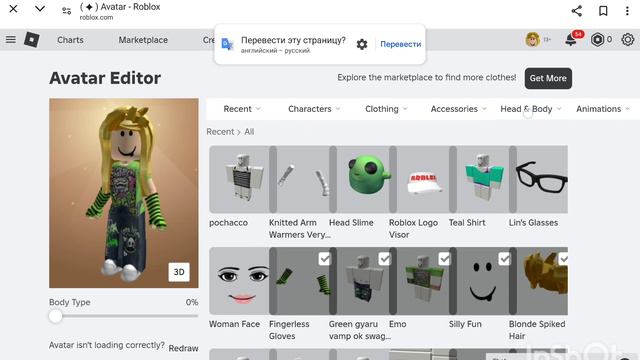Uncheck Blonde Spiked Hair item
This screenshot has width=640, height=360.
(563, 259)
